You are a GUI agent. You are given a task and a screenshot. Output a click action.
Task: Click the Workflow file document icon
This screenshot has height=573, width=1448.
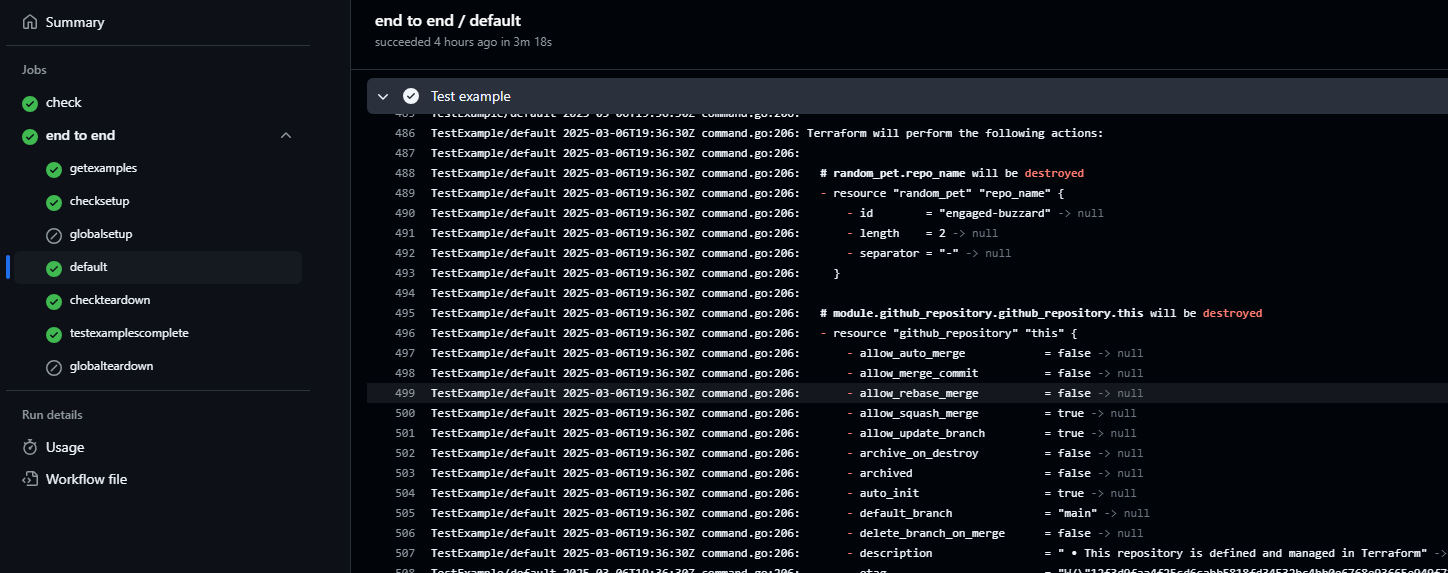click(x=30, y=479)
